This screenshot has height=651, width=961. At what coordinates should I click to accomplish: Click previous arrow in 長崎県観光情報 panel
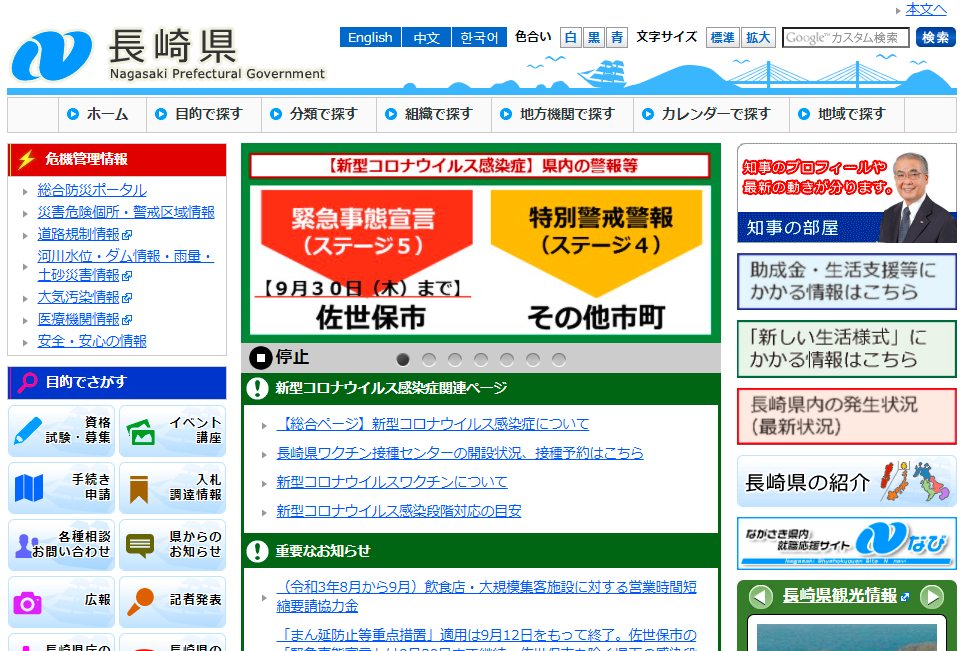click(x=761, y=596)
